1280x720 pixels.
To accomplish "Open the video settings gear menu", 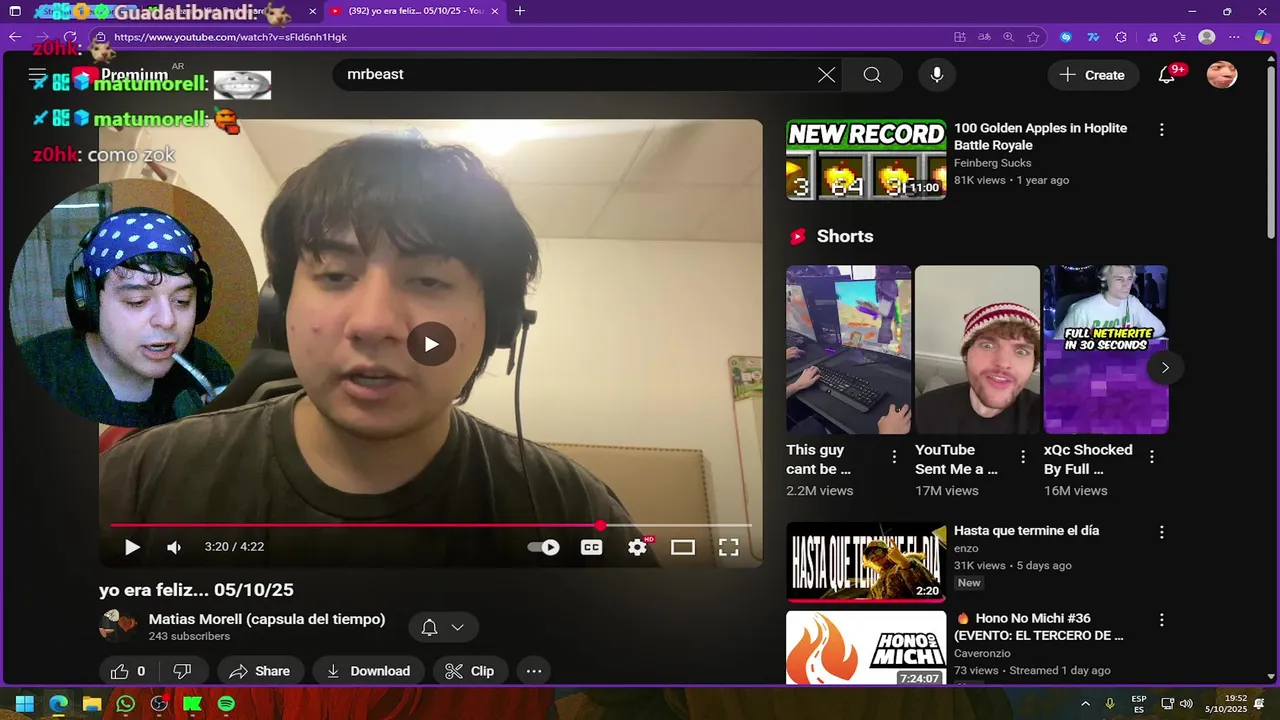I will 637,547.
